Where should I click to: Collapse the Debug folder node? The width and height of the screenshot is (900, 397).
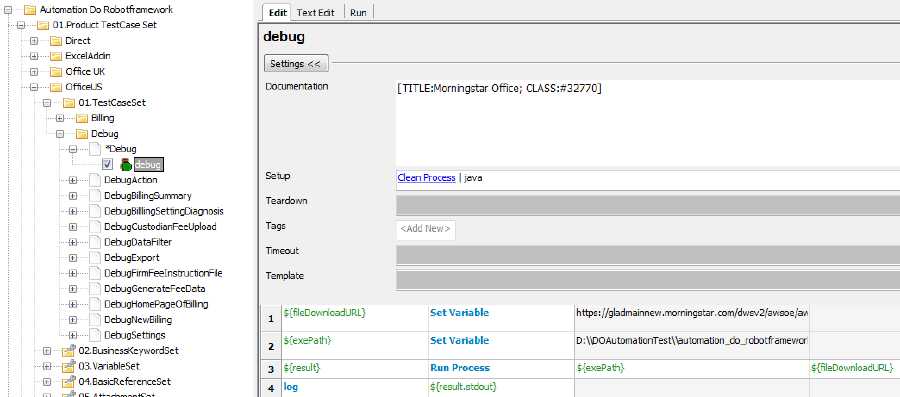(x=60, y=134)
